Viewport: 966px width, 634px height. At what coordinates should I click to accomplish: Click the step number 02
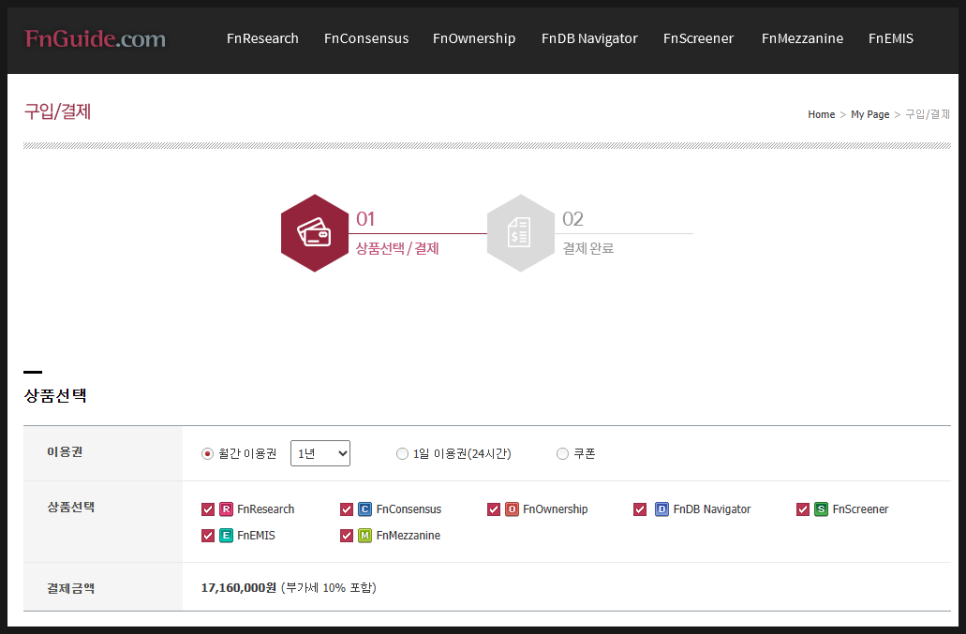tap(573, 219)
